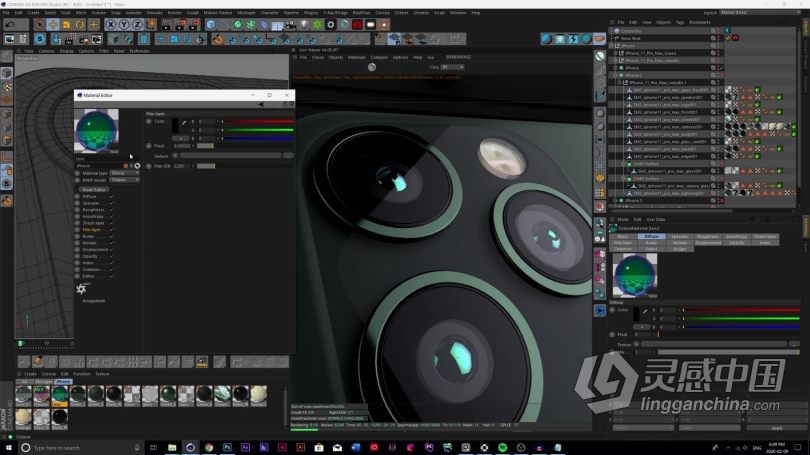
Task: Open the Material type dropdown in Material Editor
Action: [x=124, y=173]
